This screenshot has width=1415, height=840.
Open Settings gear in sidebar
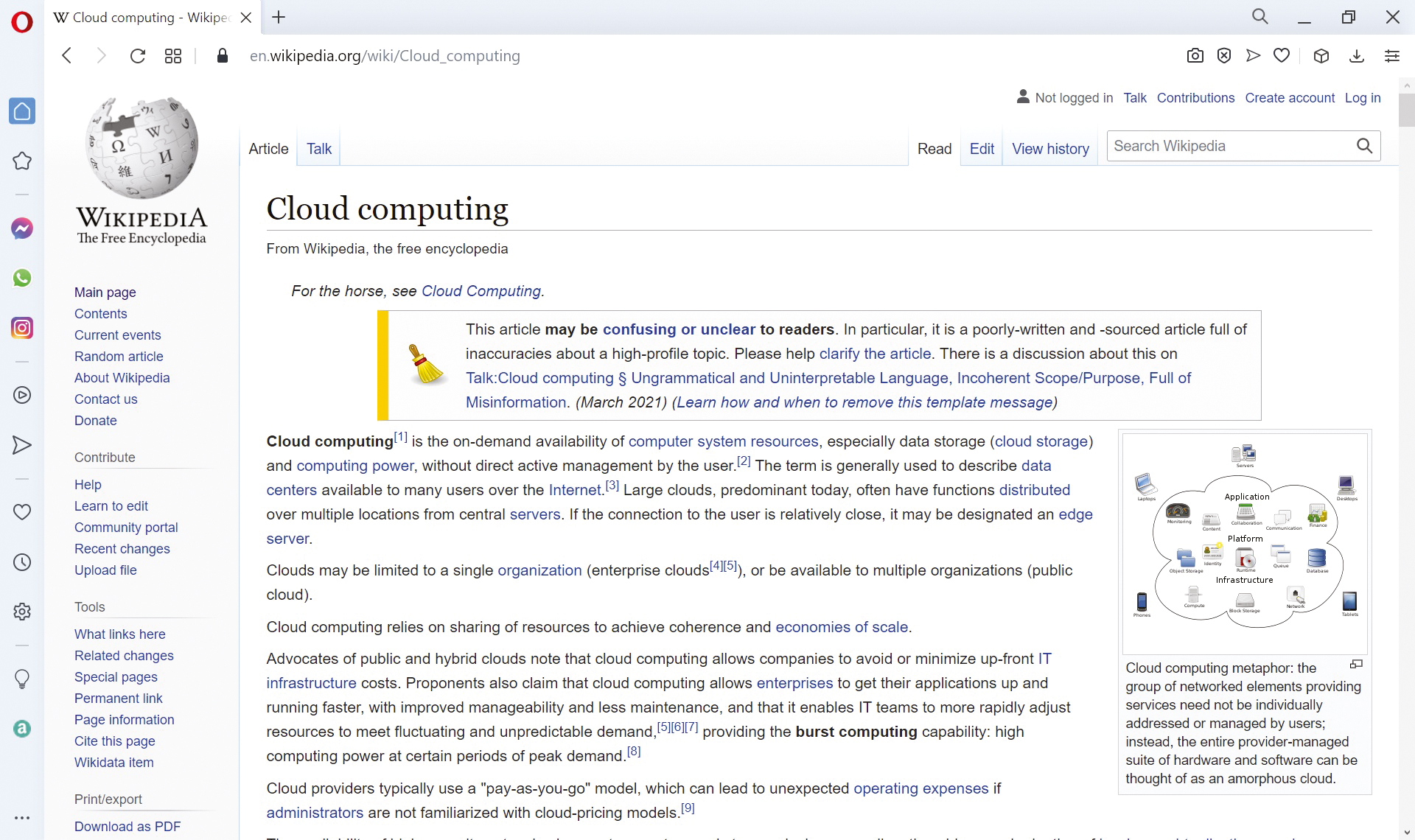coord(22,612)
